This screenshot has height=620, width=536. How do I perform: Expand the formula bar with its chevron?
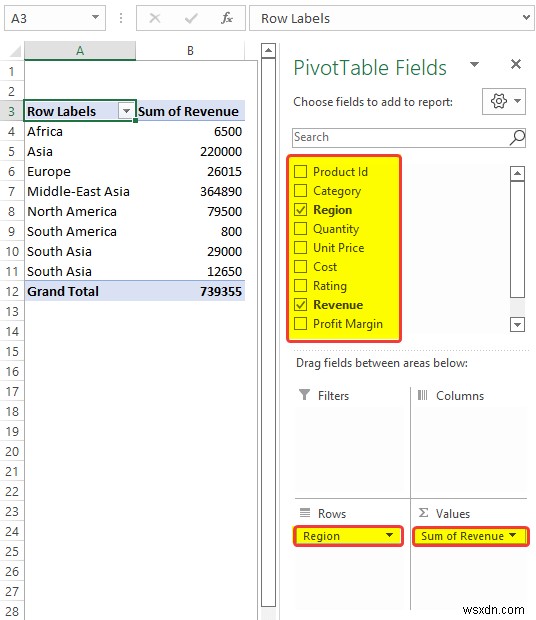click(x=526, y=17)
